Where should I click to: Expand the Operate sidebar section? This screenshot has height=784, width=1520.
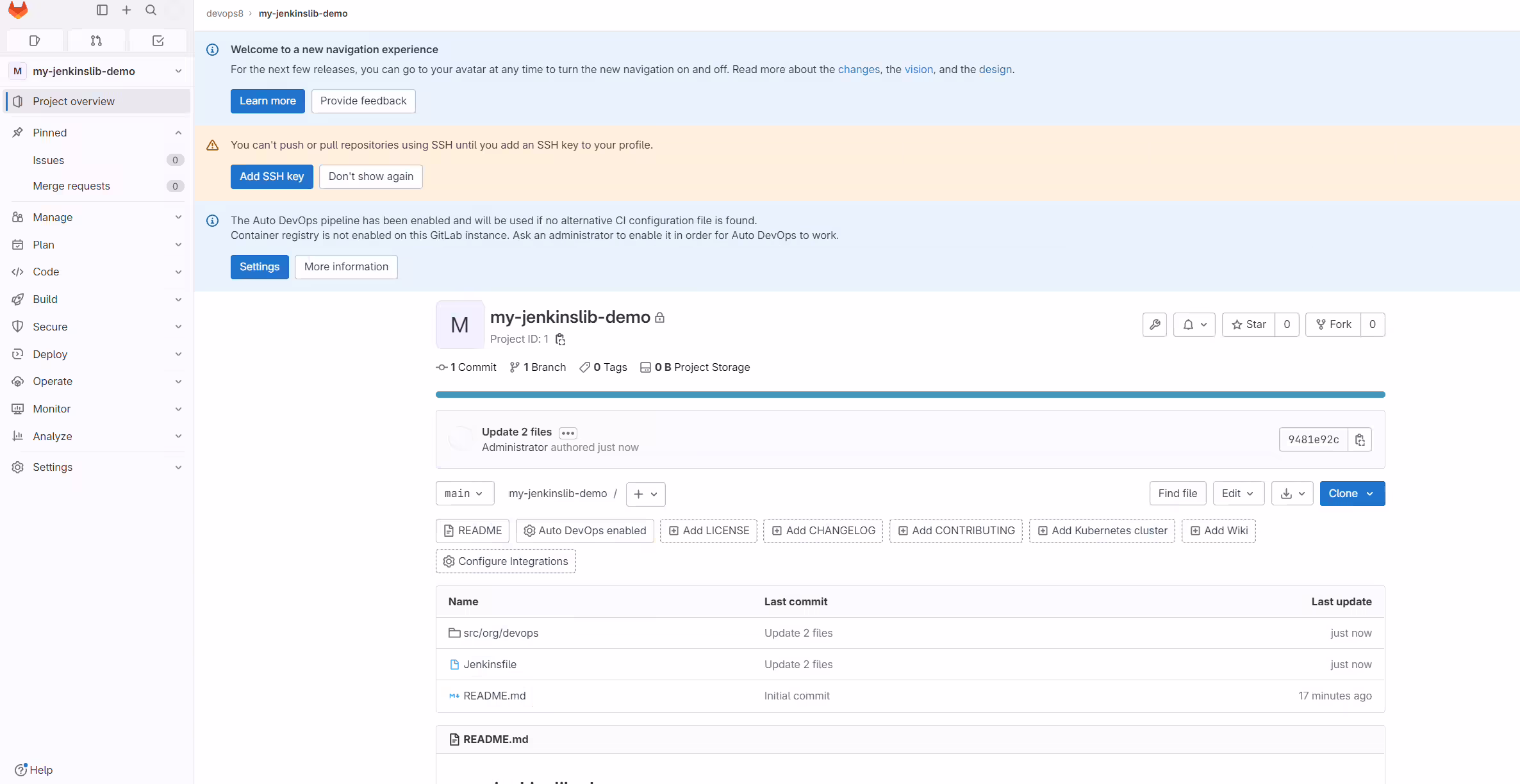coord(97,381)
